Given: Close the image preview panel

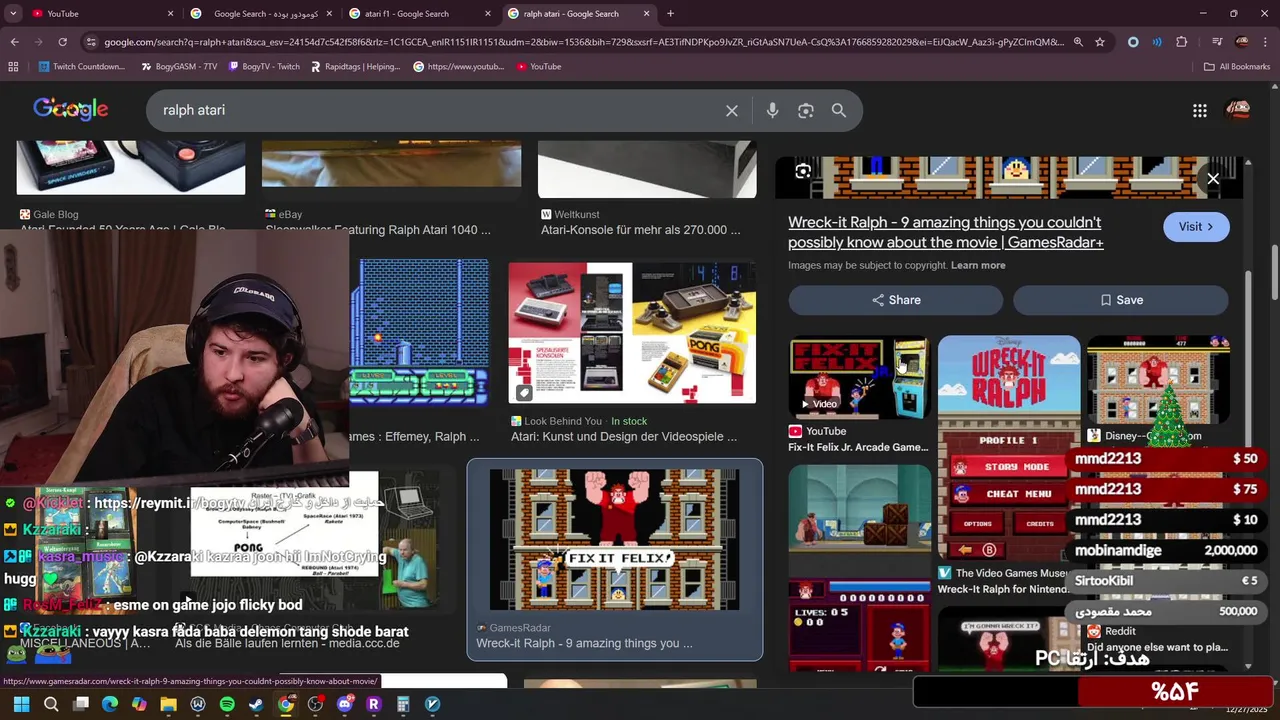Looking at the screenshot, I should point(1213,179).
